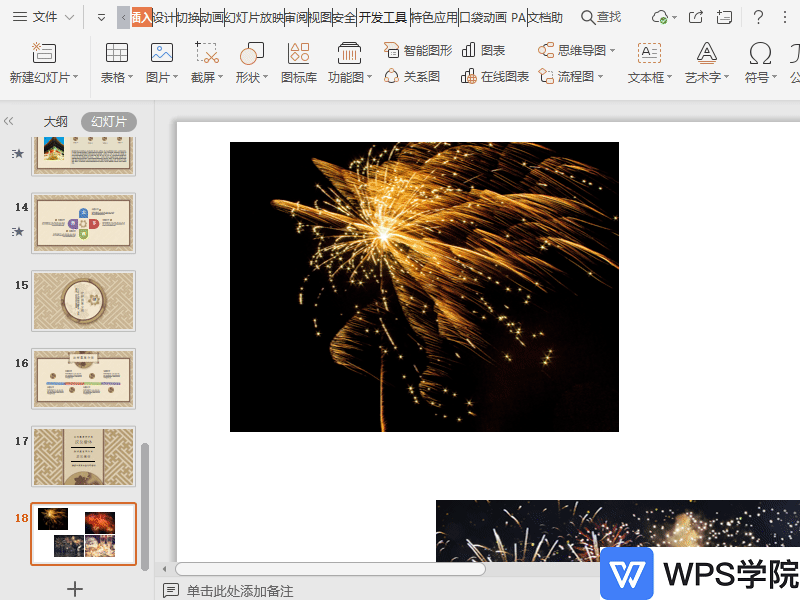Open the 图片 picture dropdown arrow
The image size is (800, 600).
point(173,76)
